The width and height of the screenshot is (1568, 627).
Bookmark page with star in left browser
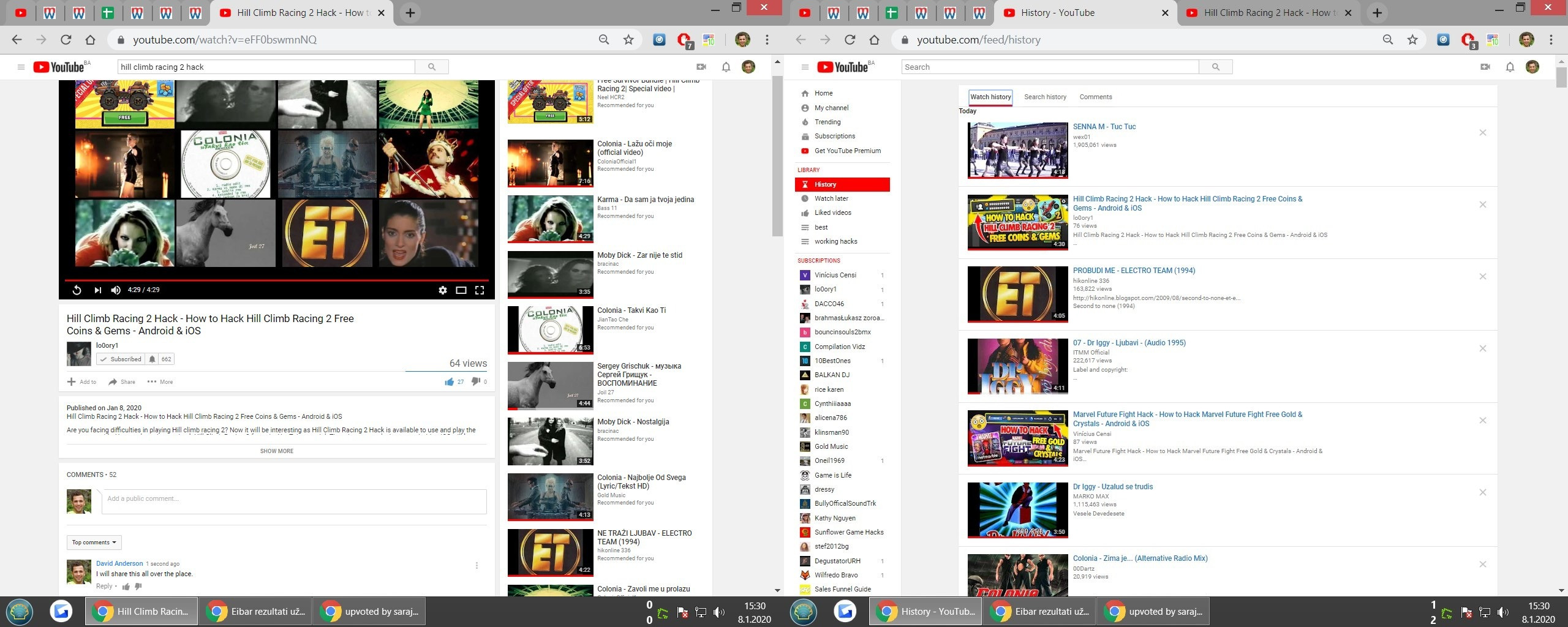[628, 40]
